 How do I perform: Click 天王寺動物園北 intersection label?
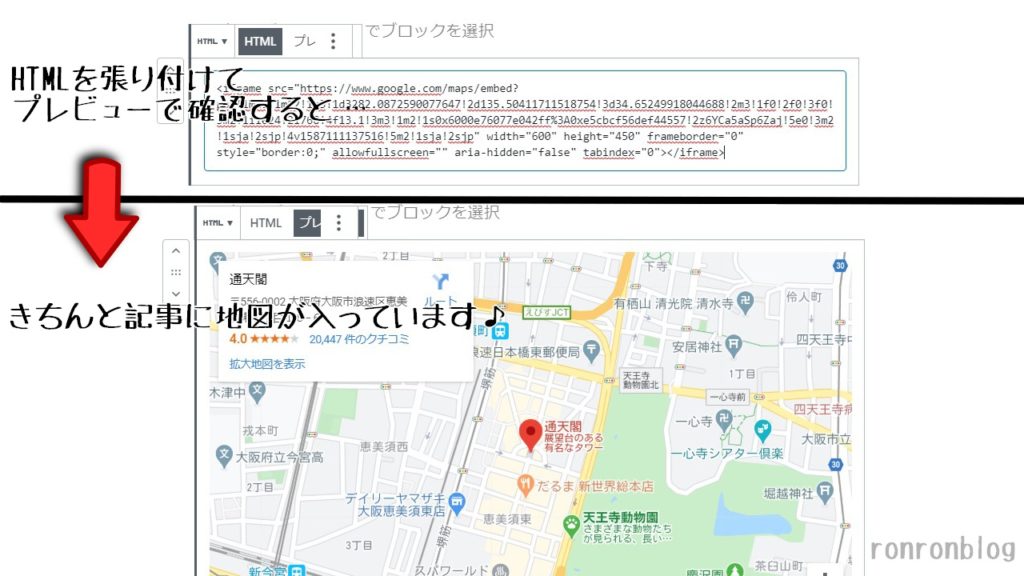pos(641,380)
